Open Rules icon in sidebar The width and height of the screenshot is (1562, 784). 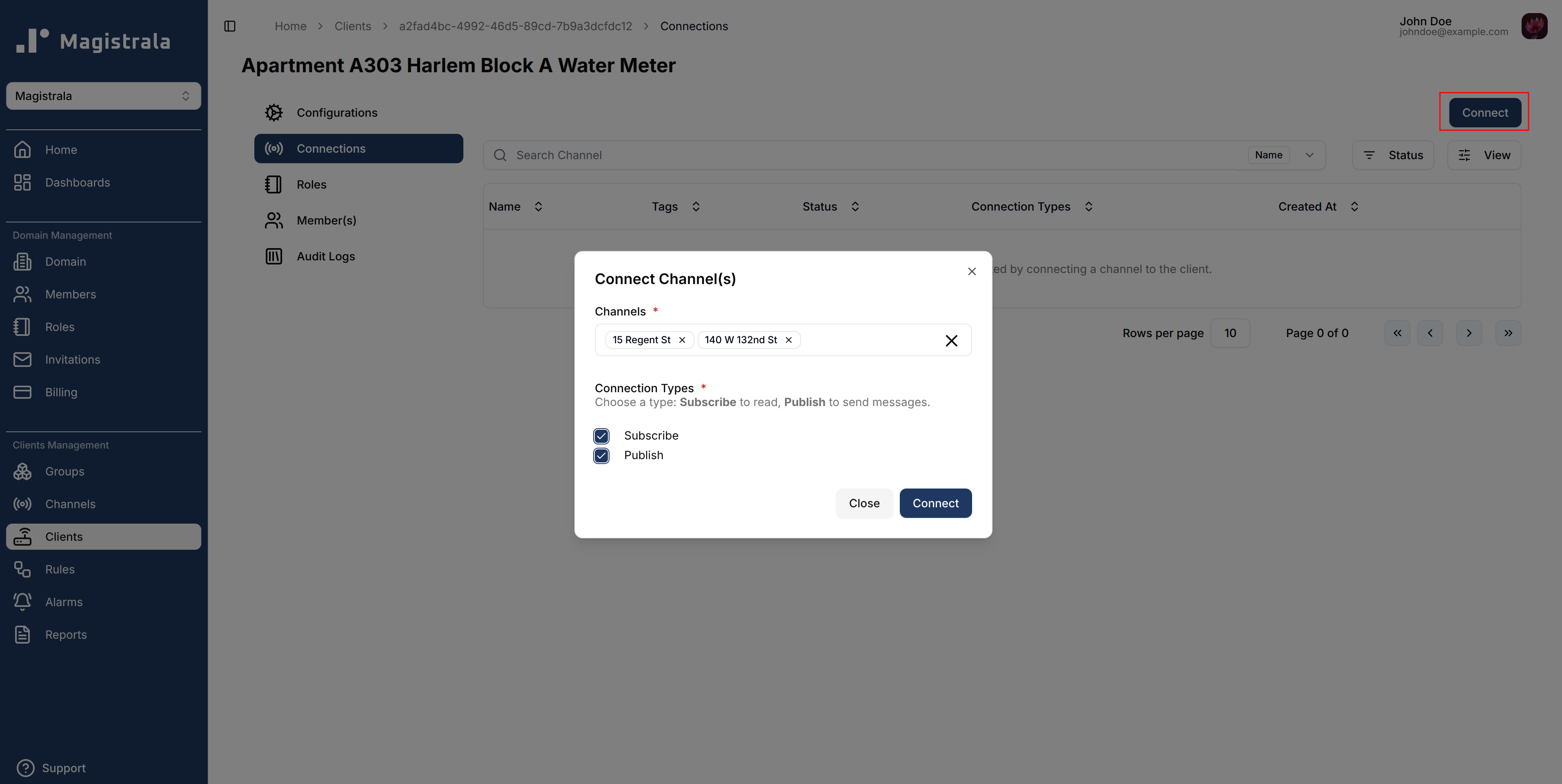pos(22,569)
